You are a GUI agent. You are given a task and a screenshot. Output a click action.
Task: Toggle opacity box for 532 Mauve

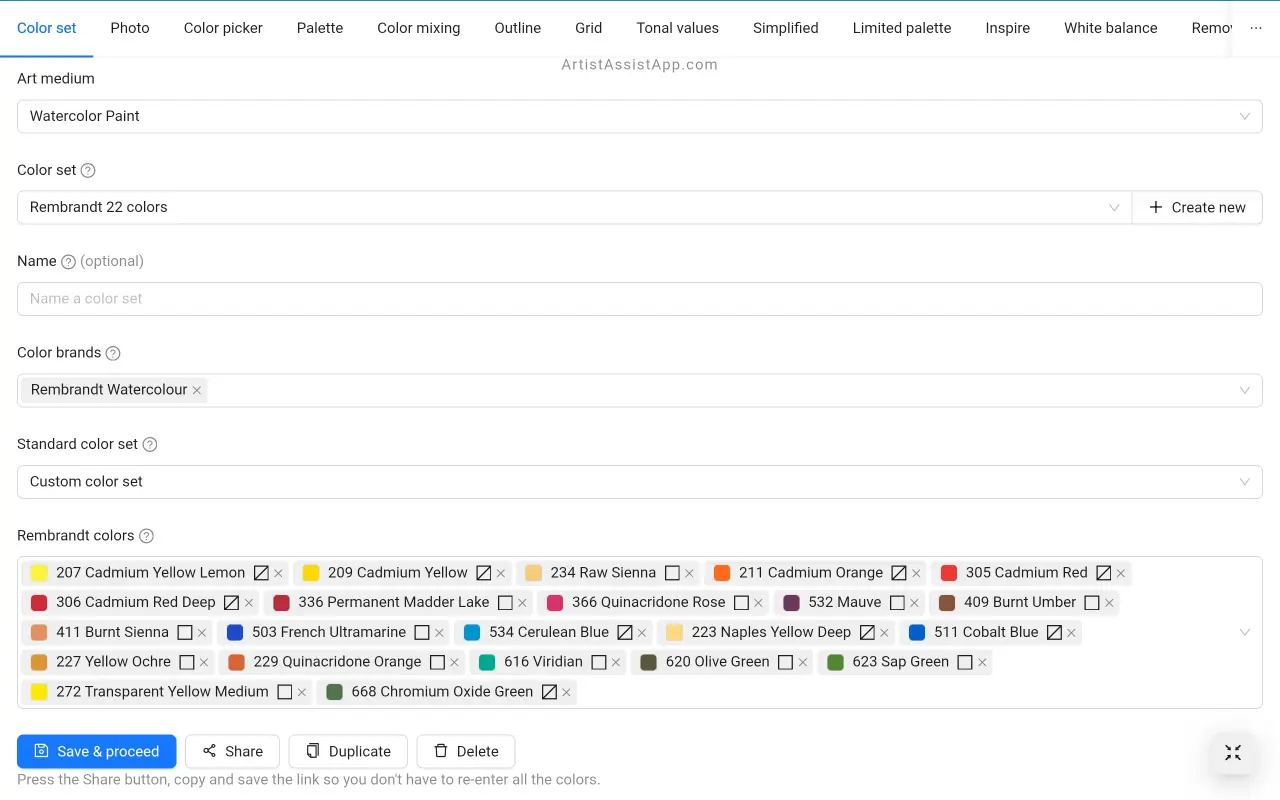click(x=897, y=602)
